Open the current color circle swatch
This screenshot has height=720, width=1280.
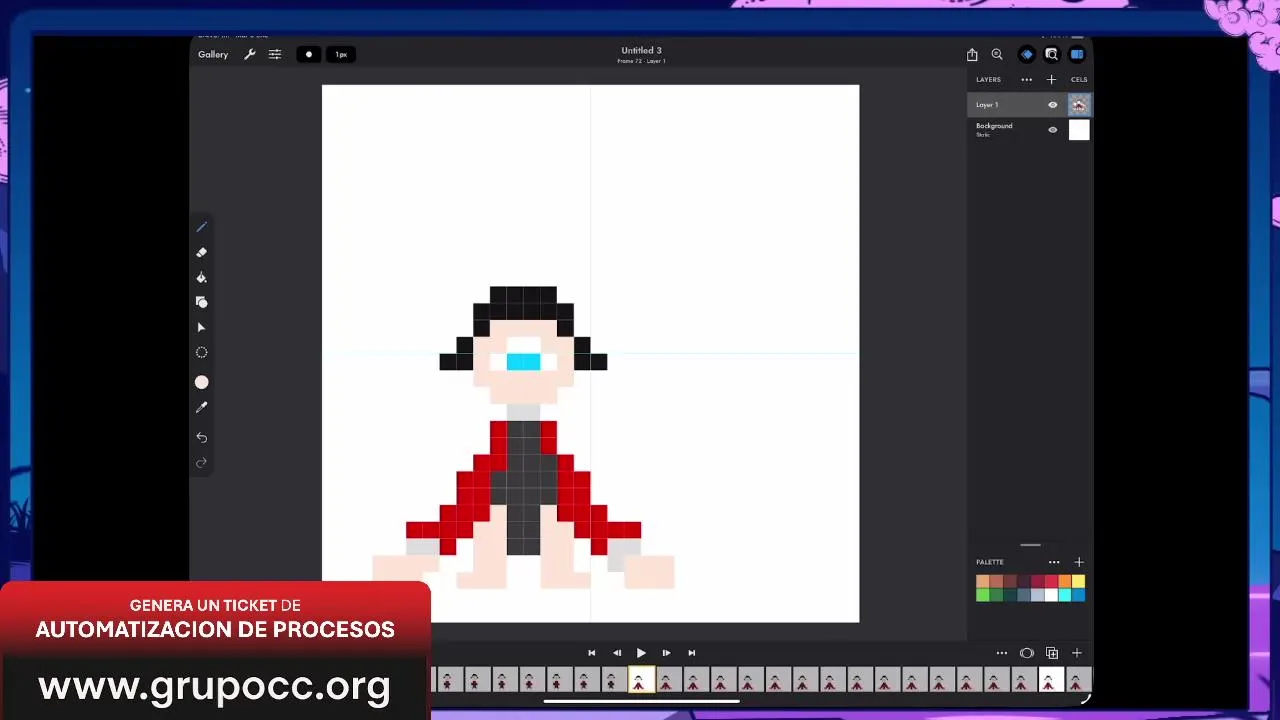tap(201, 382)
